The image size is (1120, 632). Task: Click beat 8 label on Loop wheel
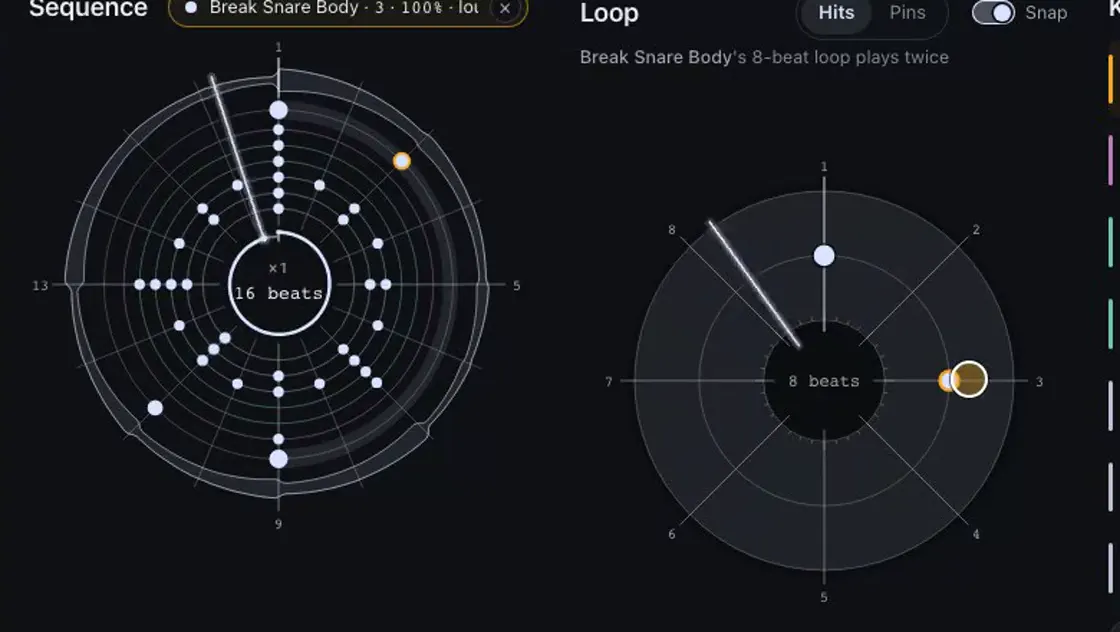pyautogui.click(x=671, y=230)
